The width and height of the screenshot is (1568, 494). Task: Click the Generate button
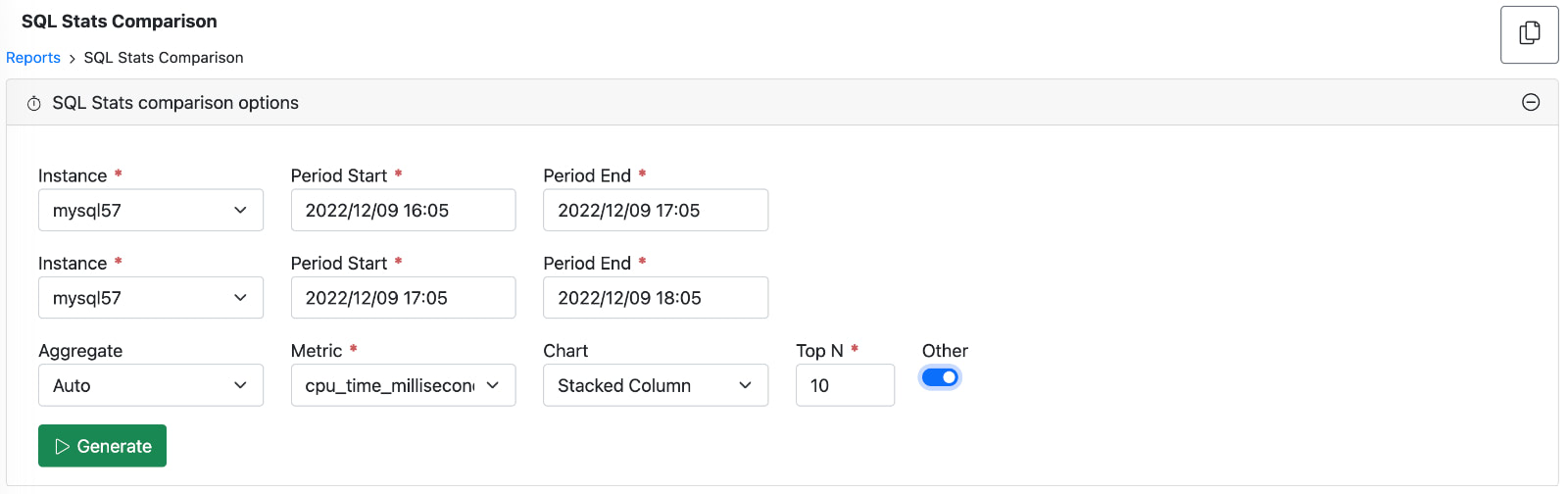click(102, 446)
